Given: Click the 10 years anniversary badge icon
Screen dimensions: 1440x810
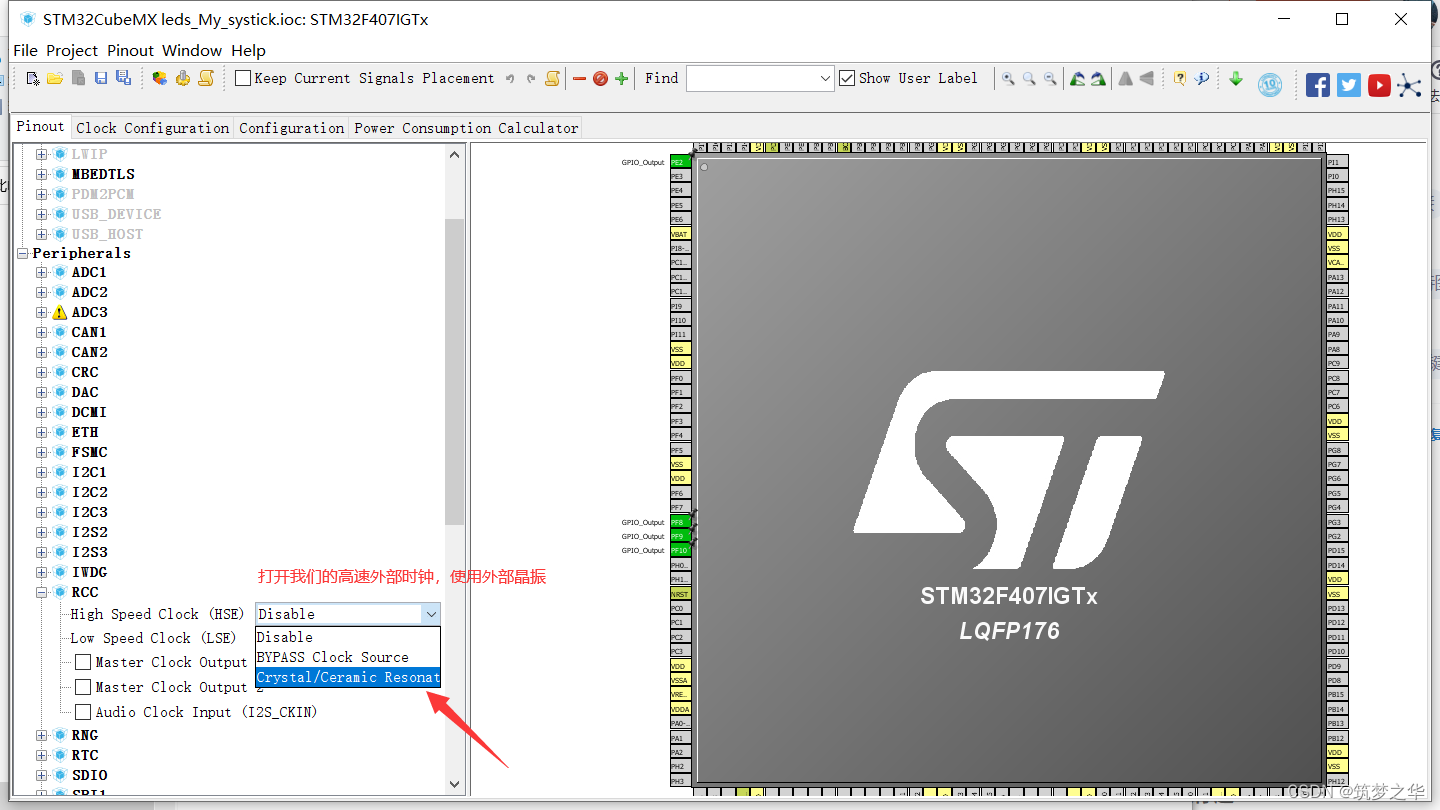Looking at the screenshot, I should (x=1270, y=85).
